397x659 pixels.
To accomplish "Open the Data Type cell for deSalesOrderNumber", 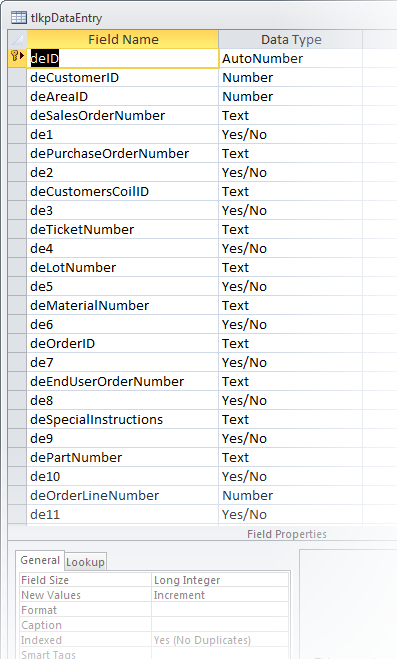I will 290,116.
